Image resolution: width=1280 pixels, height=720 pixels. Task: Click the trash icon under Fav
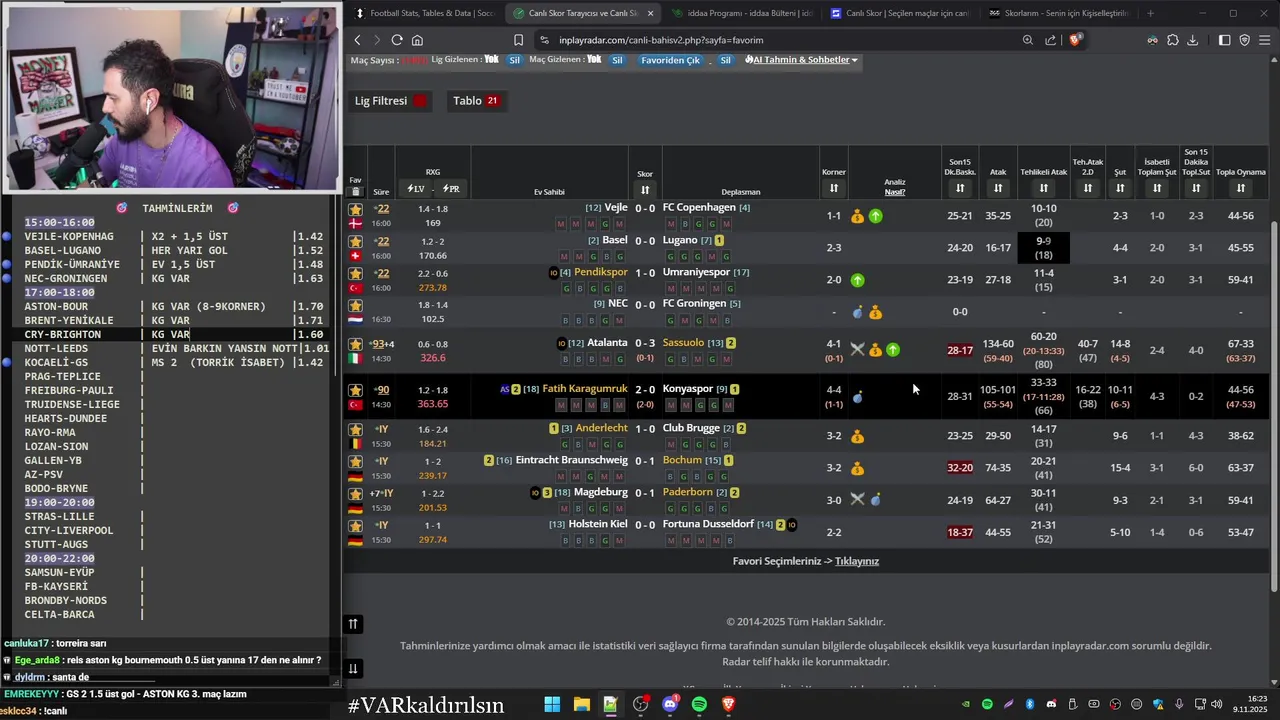pyautogui.click(x=355, y=190)
